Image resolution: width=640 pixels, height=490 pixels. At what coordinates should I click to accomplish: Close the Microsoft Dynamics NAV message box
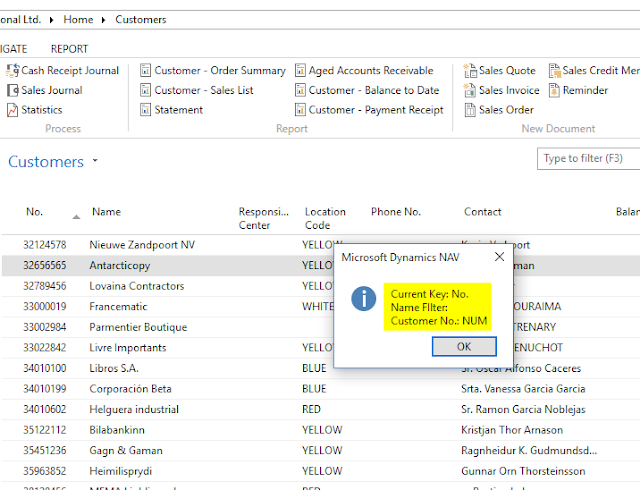click(499, 257)
